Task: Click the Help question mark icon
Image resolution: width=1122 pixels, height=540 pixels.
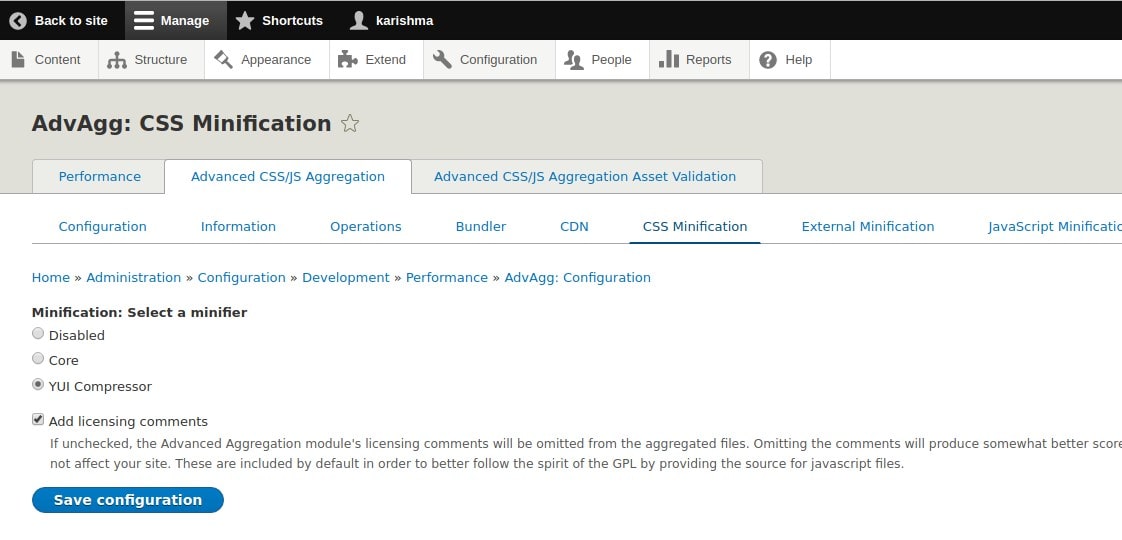Action: (x=768, y=60)
